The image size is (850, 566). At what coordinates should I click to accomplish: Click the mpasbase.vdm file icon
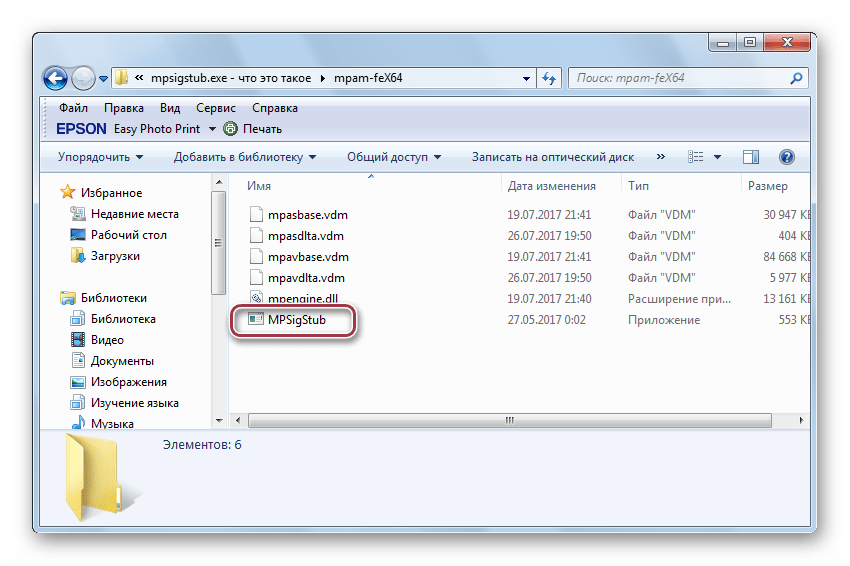point(256,215)
